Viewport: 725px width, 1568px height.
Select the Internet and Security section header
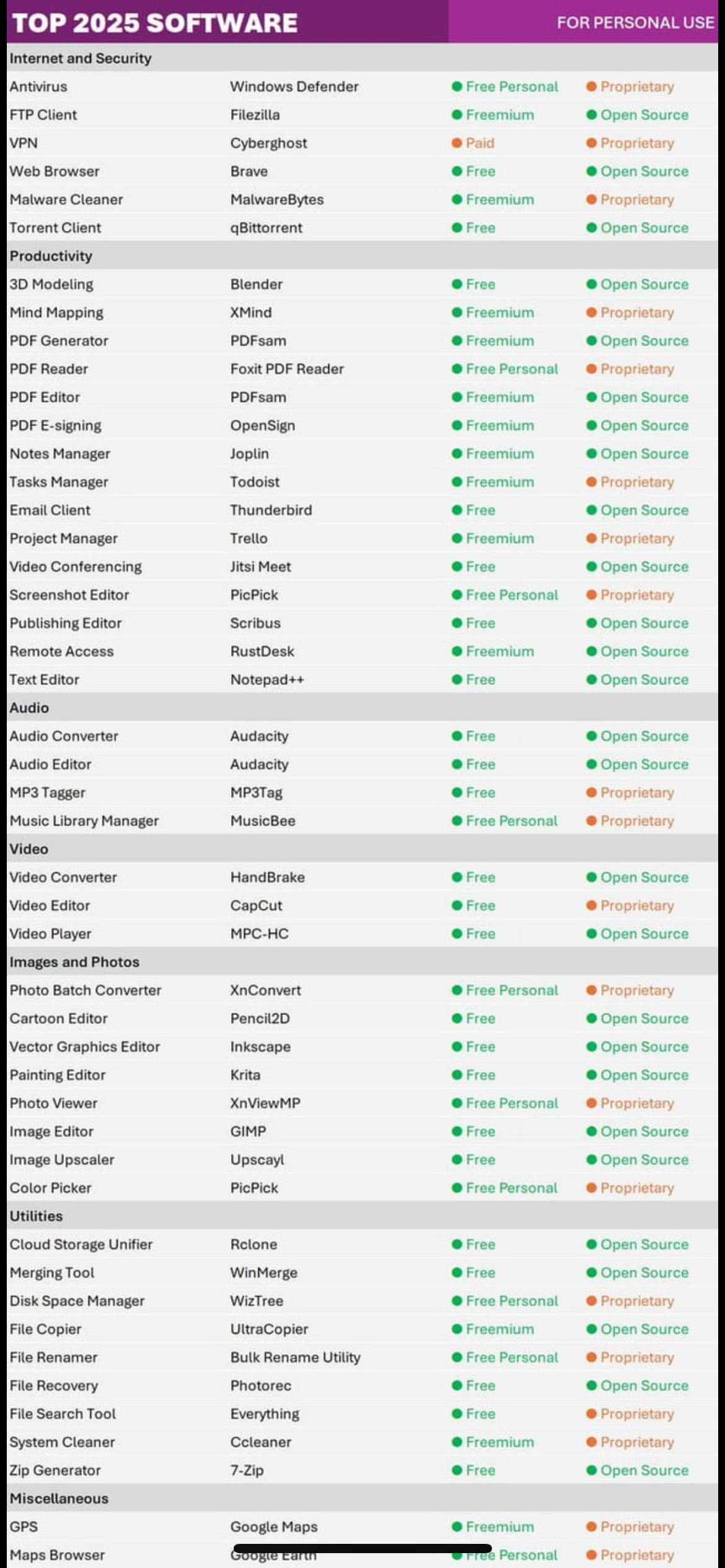point(81,58)
